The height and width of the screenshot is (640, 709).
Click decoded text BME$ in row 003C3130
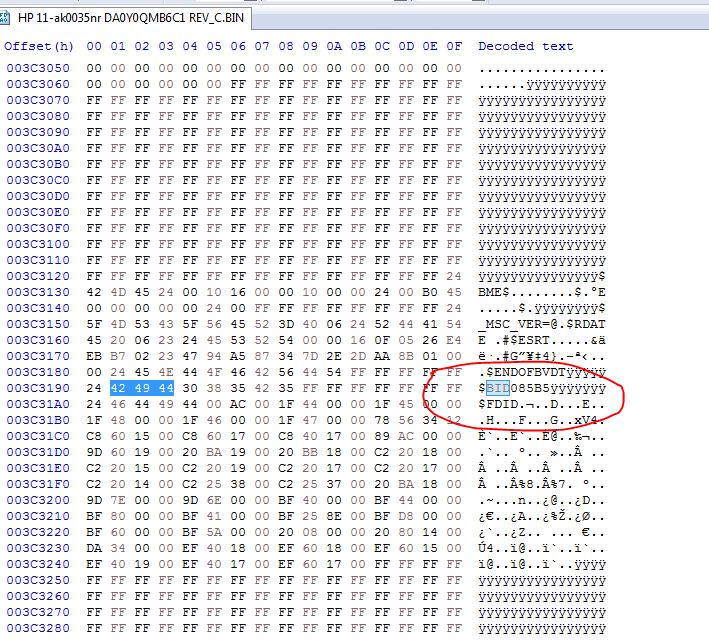(494, 292)
